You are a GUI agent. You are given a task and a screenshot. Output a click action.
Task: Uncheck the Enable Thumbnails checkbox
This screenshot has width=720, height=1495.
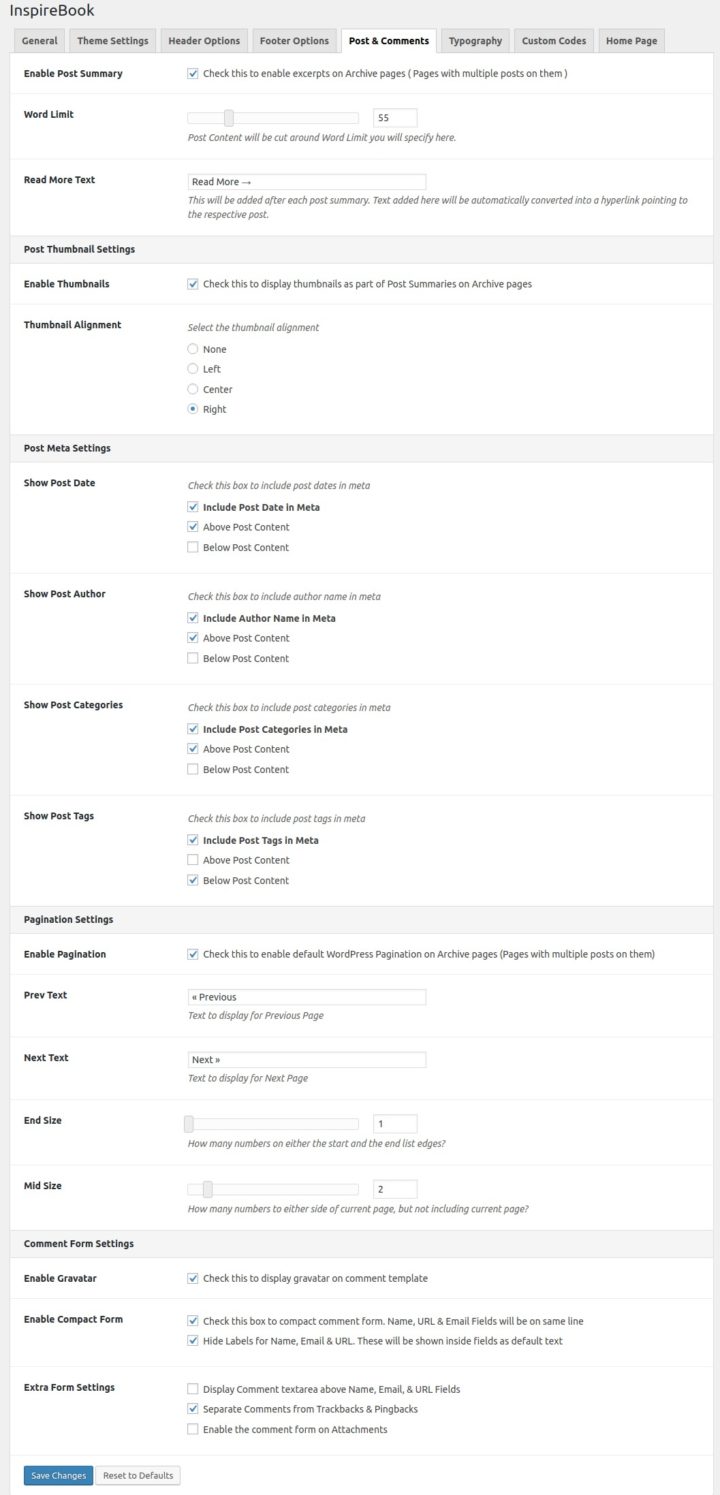(x=193, y=284)
